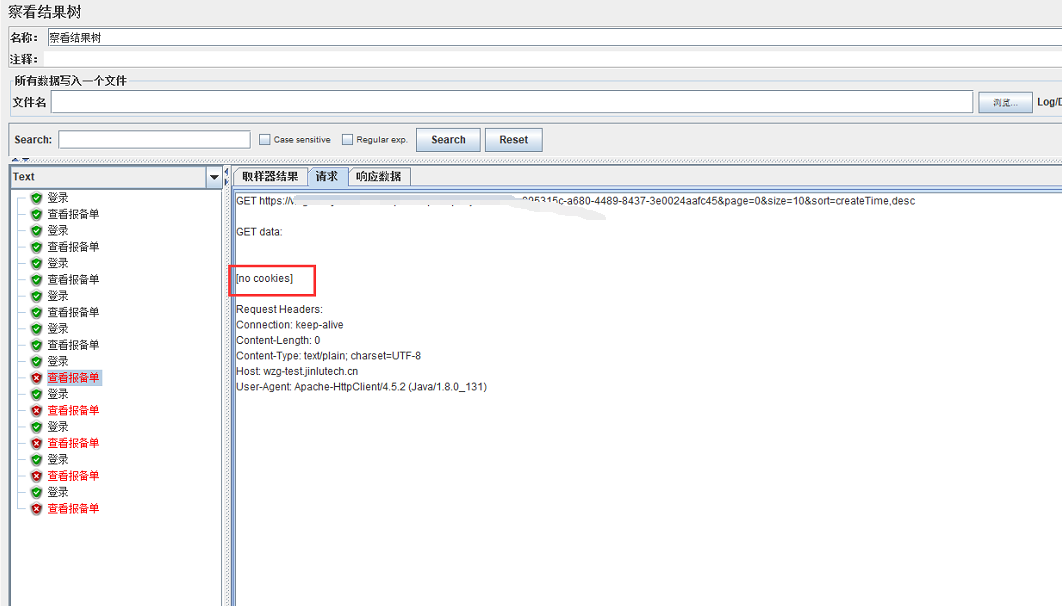The height and width of the screenshot is (606, 1062).
Task: Select the 请求 tab
Action: 327,177
